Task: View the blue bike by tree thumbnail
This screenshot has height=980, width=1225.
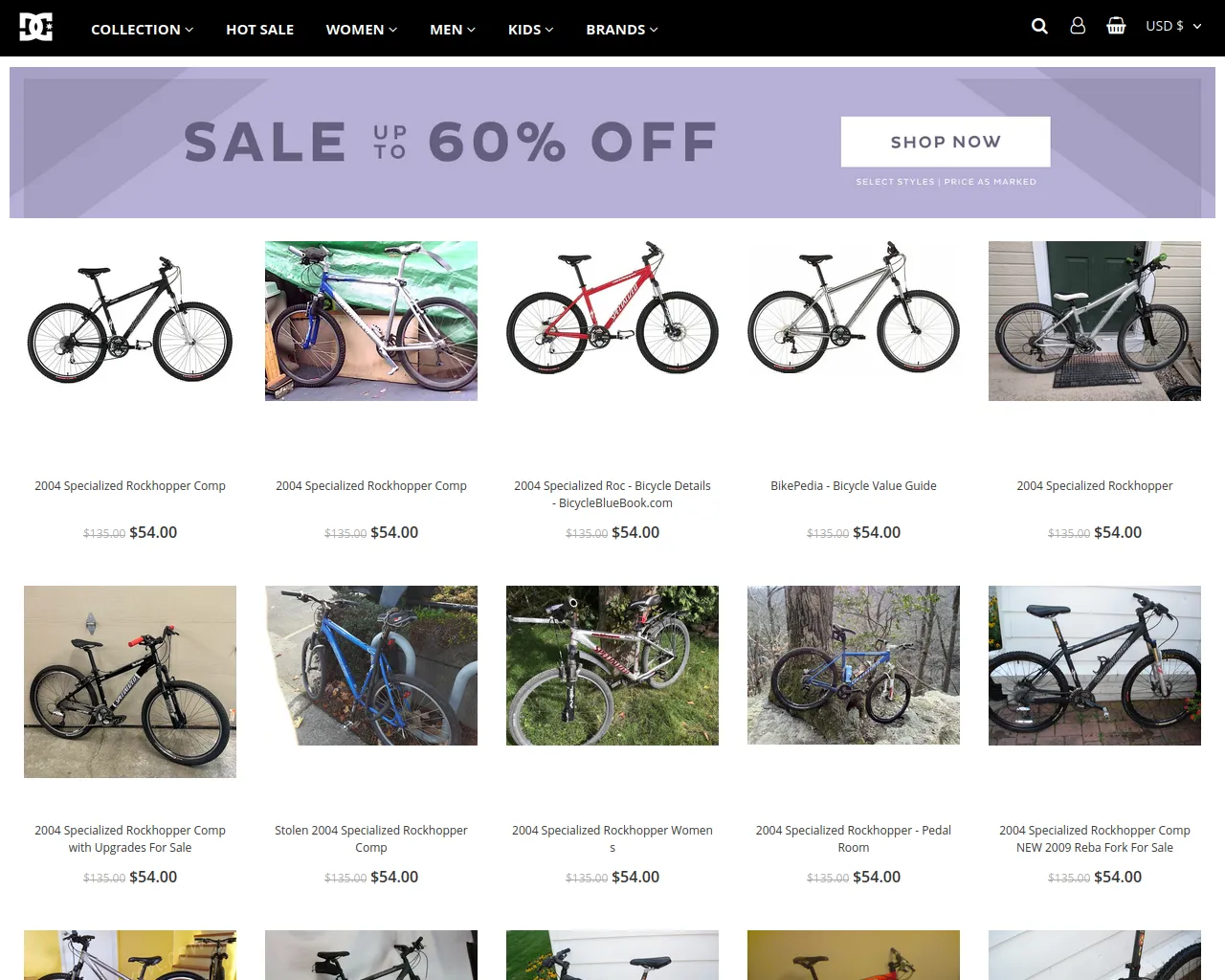Action: 854,665
